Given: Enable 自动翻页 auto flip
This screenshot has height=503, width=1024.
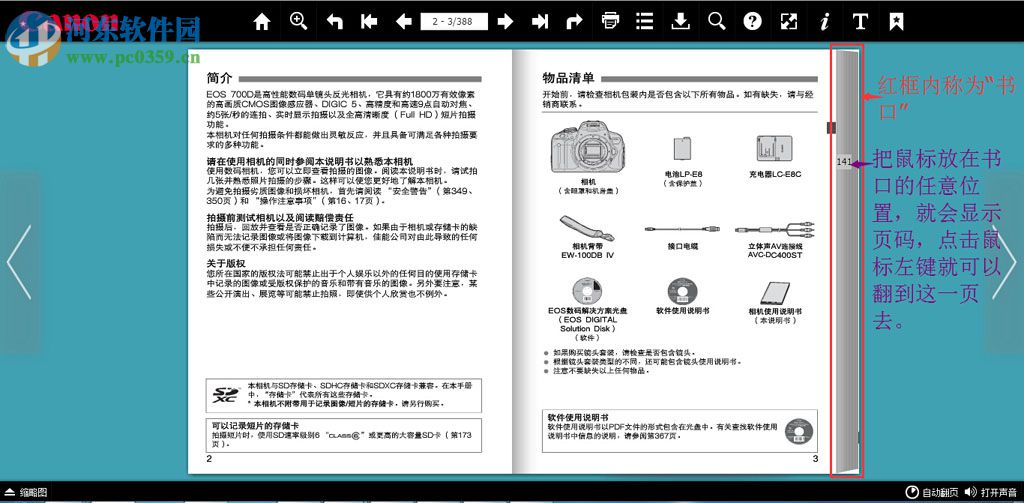Looking at the screenshot, I should pyautogui.click(x=932, y=492).
